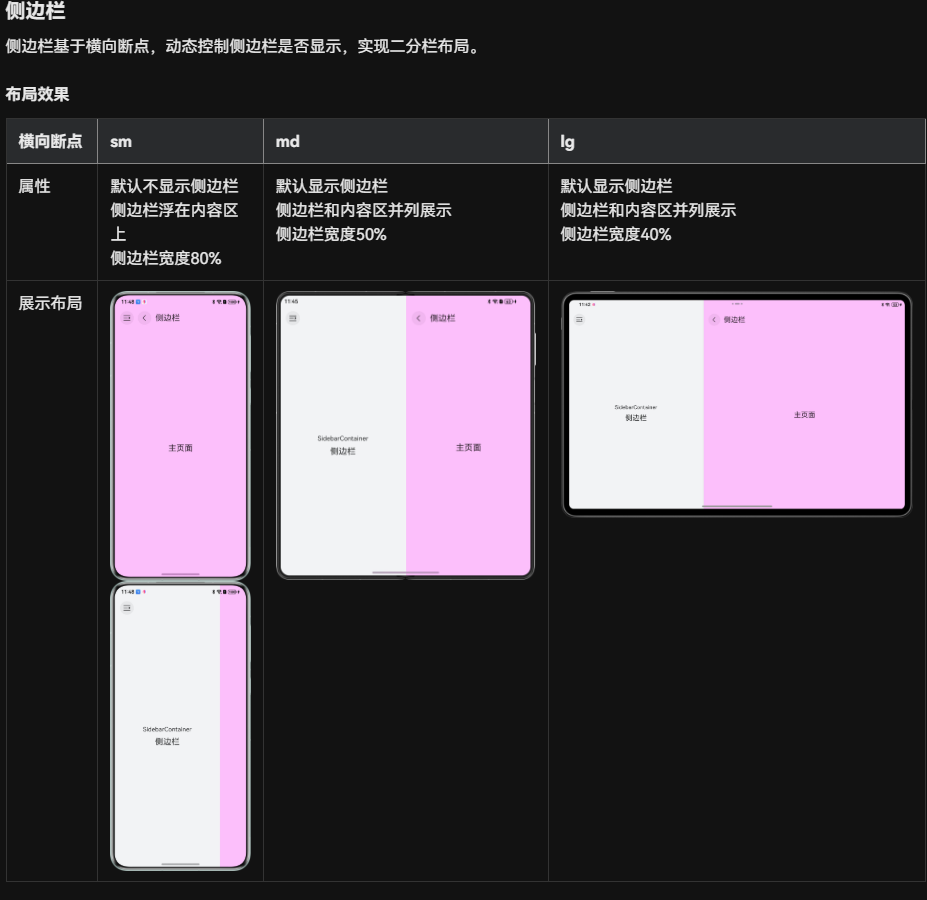Image resolution: width=927 pixels, height=900 pixels.
Task: Click the md column header
Action: (x=288, y=141)
